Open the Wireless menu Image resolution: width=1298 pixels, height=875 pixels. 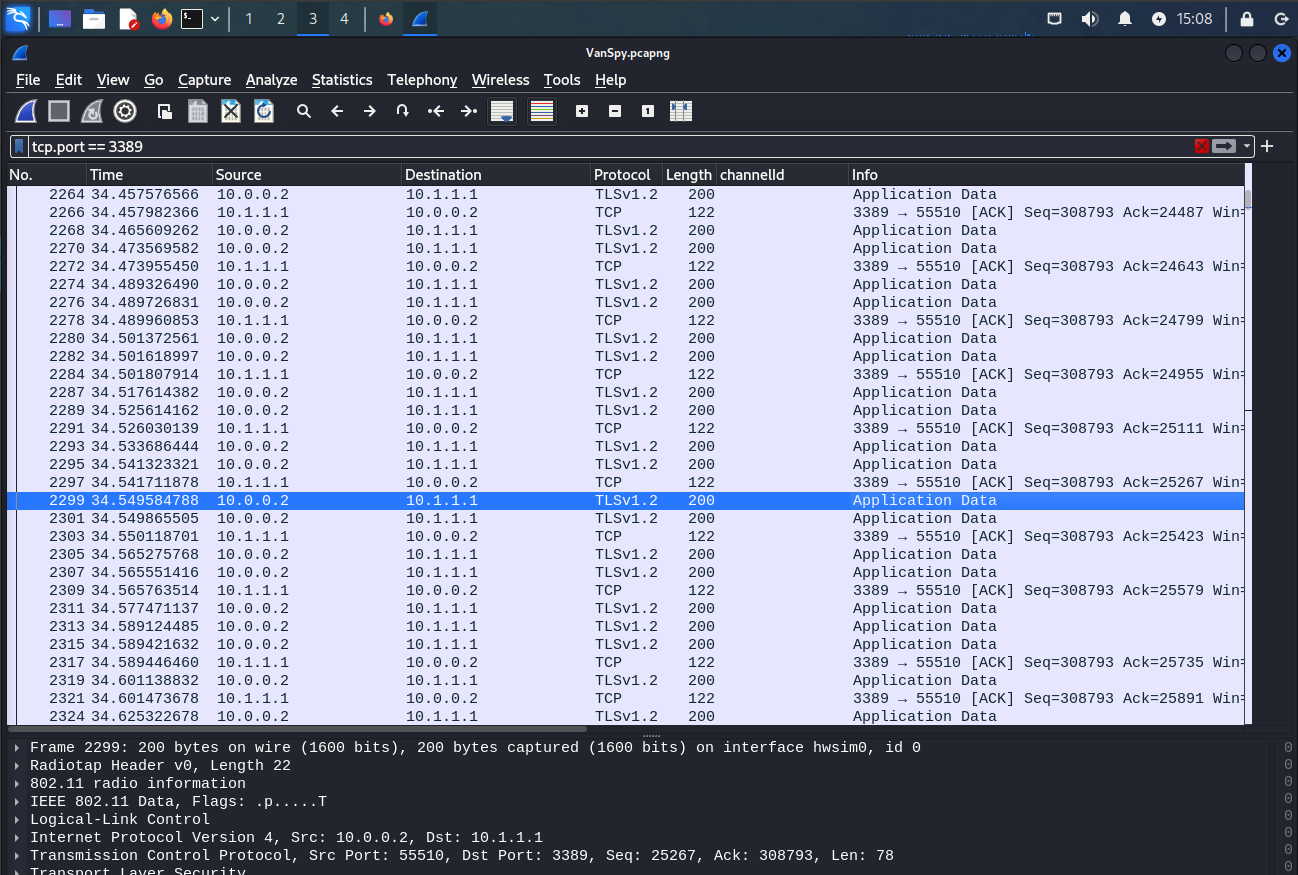point(500,80)
